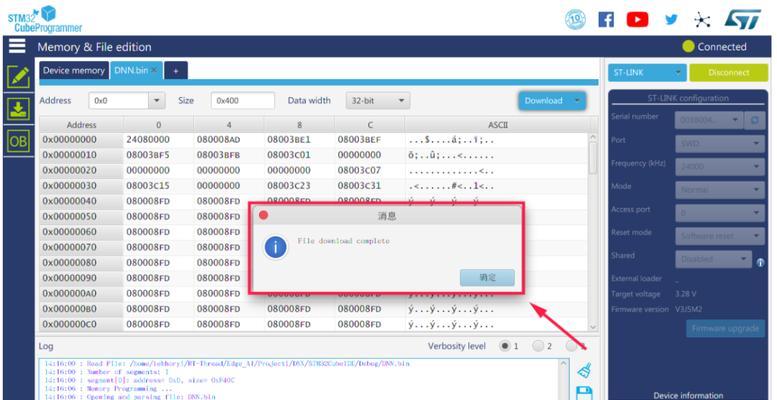Screen dimensions: 777x400
Task: Refresh the ST-LINK serial number list
Action: tap(755, 120)
